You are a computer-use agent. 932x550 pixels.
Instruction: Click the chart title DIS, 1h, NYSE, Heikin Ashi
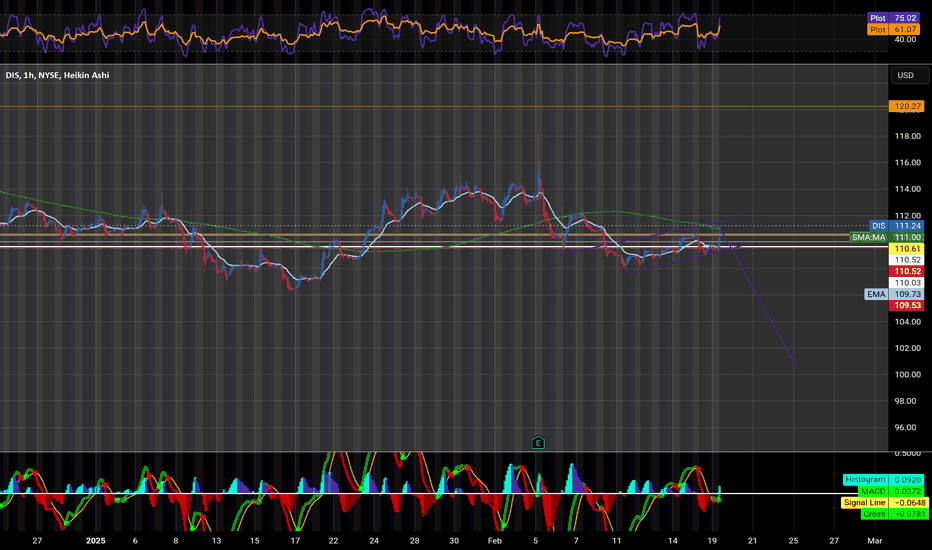click(57, 75)
